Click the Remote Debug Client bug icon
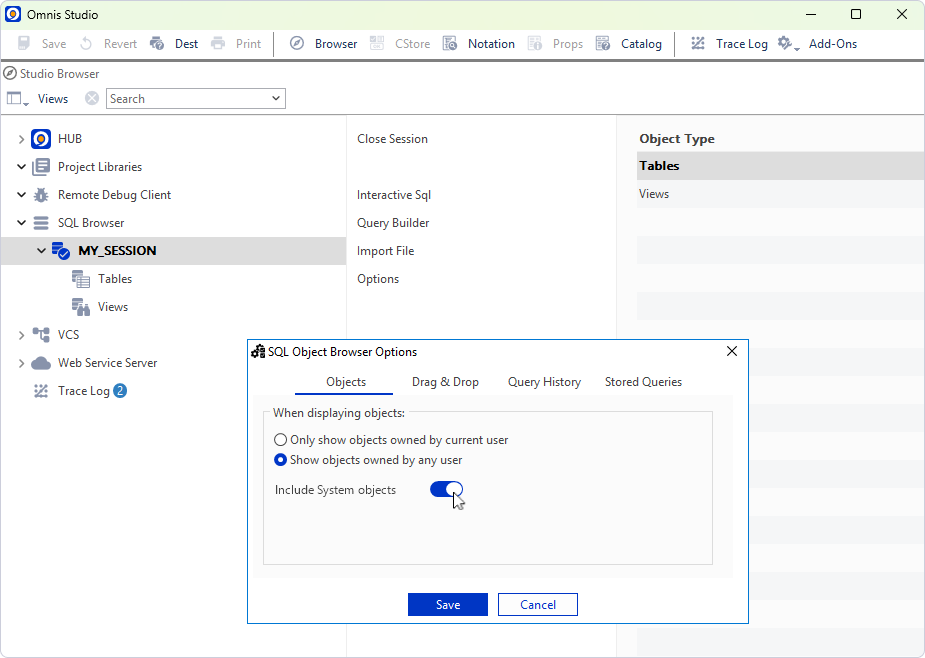Image resolution: width=925 pixels, height=658 pixels. point(41,195)
